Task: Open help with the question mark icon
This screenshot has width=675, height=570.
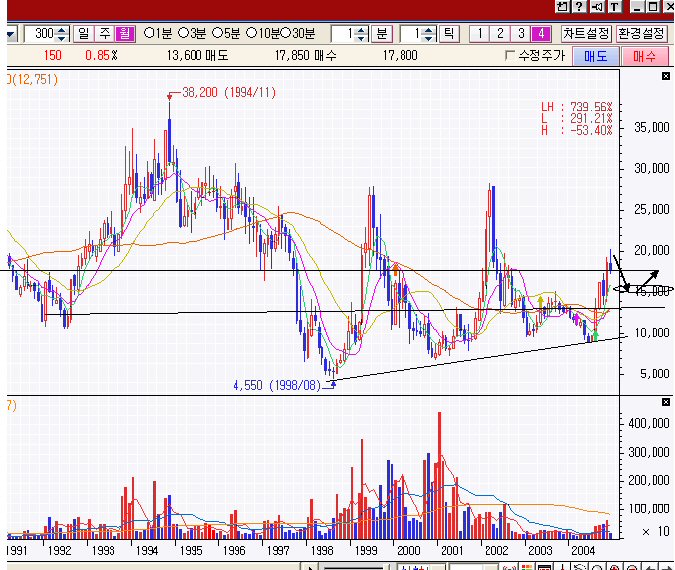Action: coord(579,6)
